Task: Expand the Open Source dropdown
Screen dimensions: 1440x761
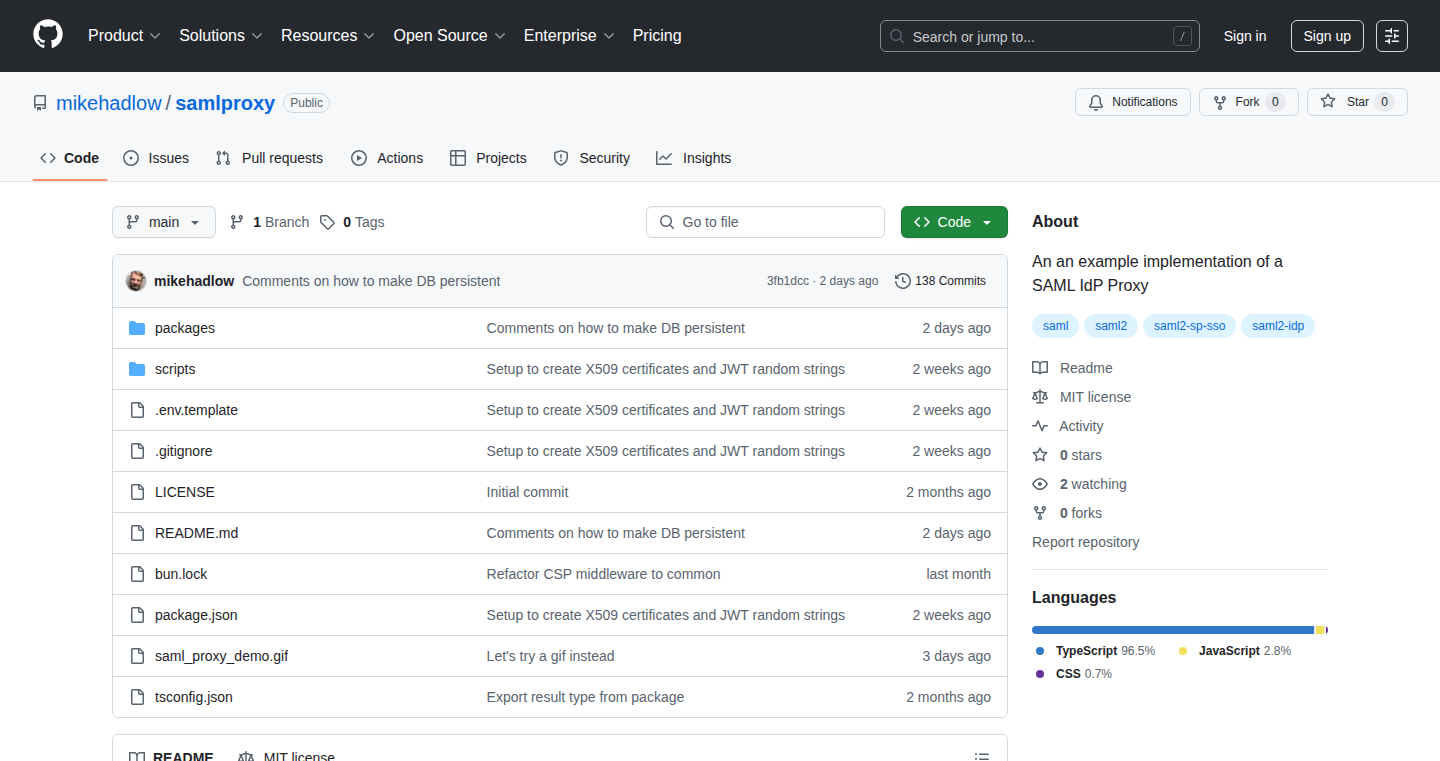Action: [x=450, y=35]
